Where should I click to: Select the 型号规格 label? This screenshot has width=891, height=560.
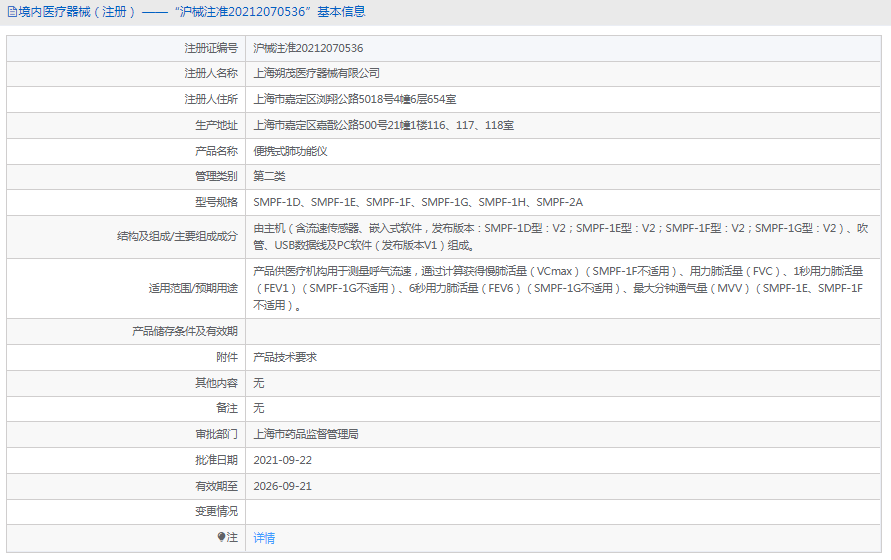(x=216, y=202)
